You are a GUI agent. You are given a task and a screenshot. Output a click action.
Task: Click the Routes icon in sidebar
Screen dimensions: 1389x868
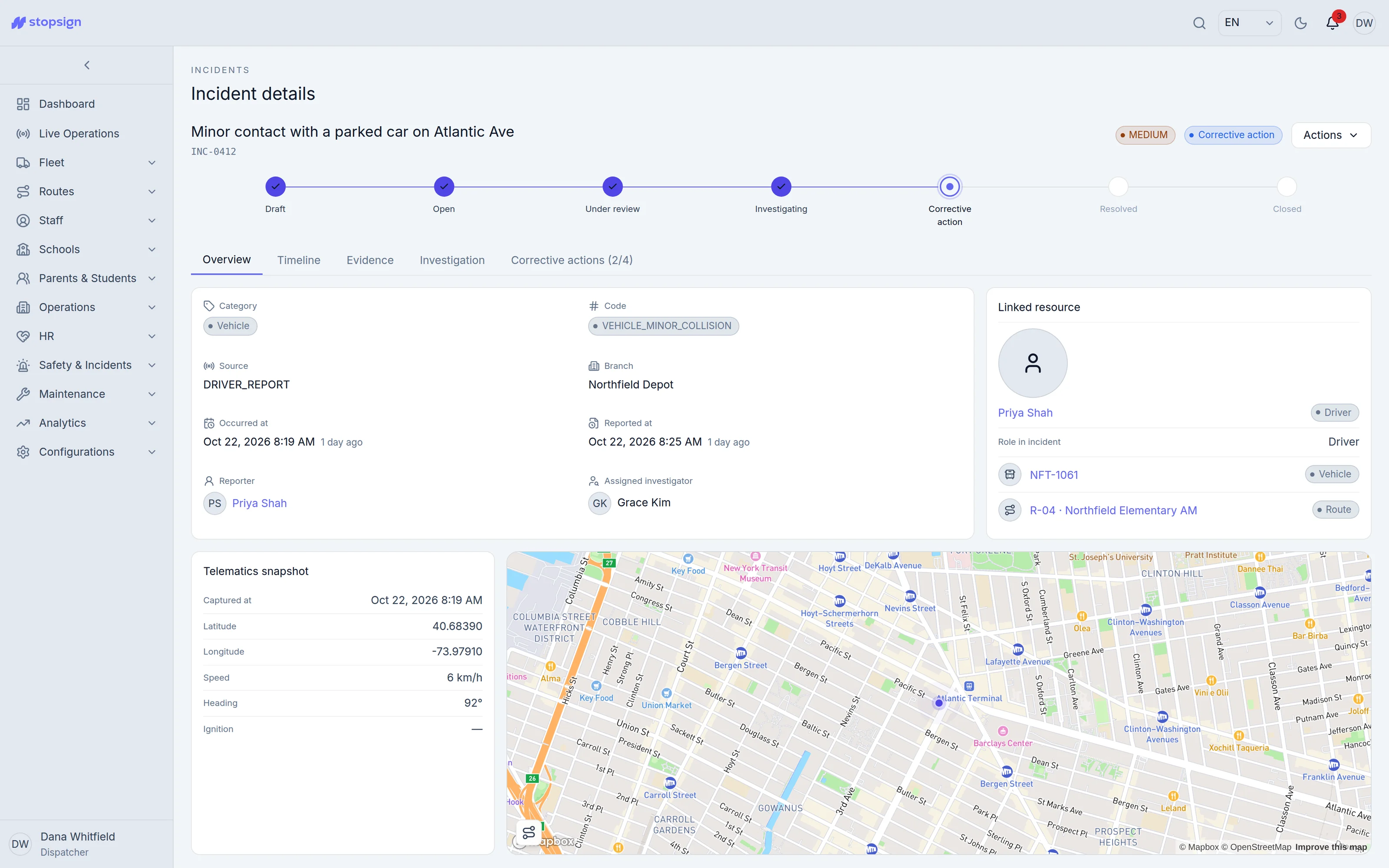23,191
